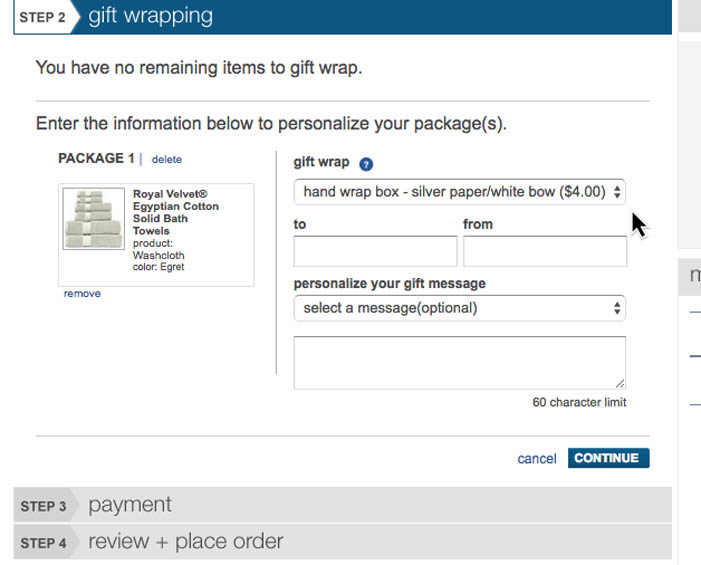Click the "to" recipient input field

[375, 251]
